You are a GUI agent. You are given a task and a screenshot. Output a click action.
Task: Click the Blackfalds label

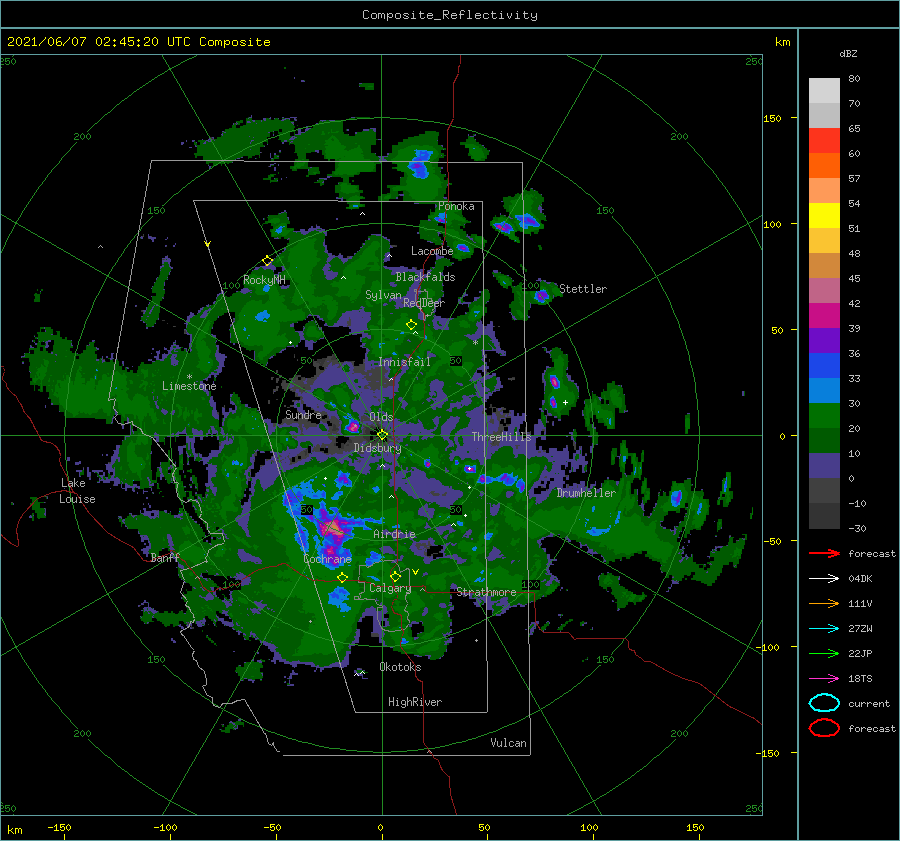(x=425, y=277)
